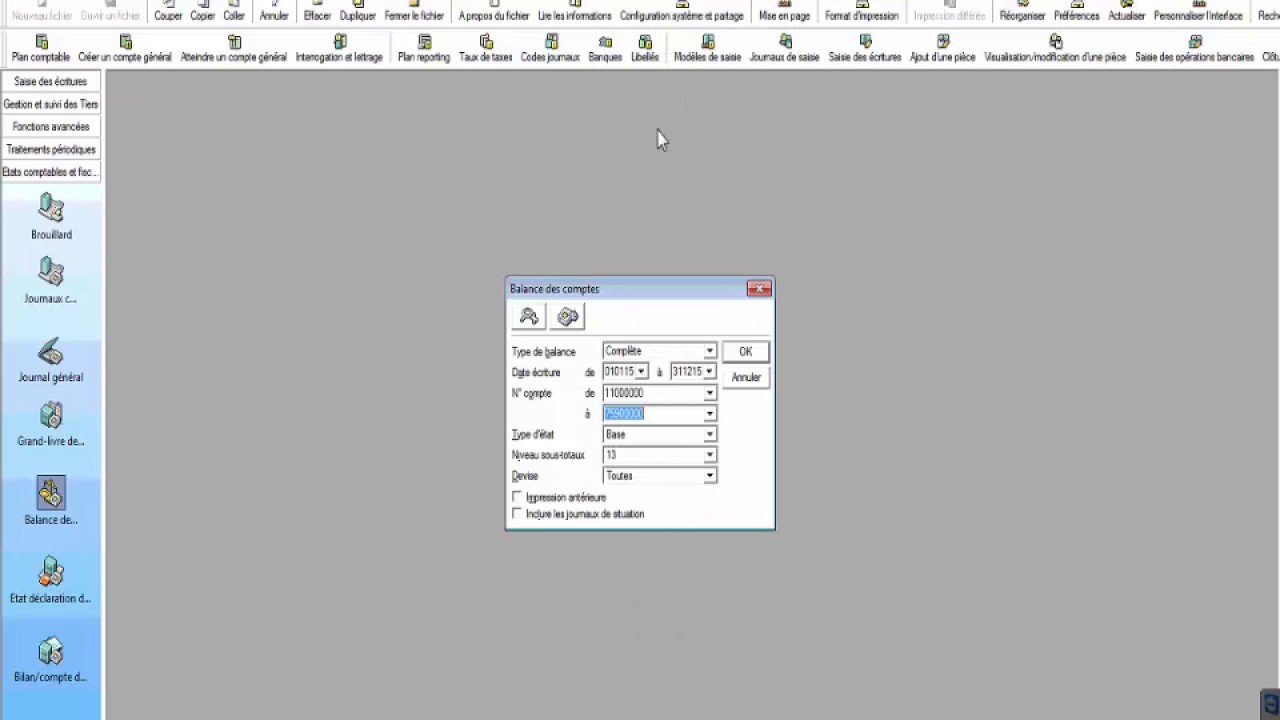Select the Traitements périodiques tab

pos(50,149)
